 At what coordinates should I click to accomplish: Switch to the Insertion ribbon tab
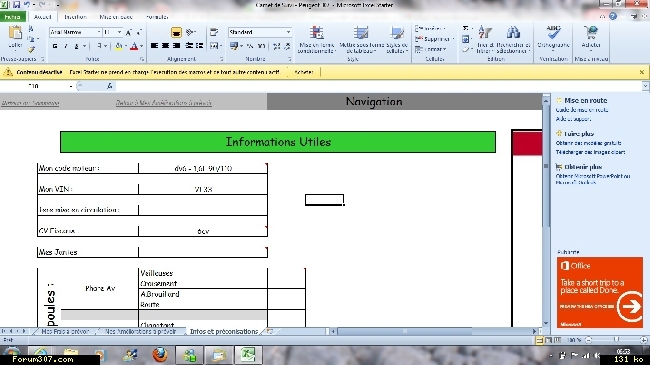point(75,17)
